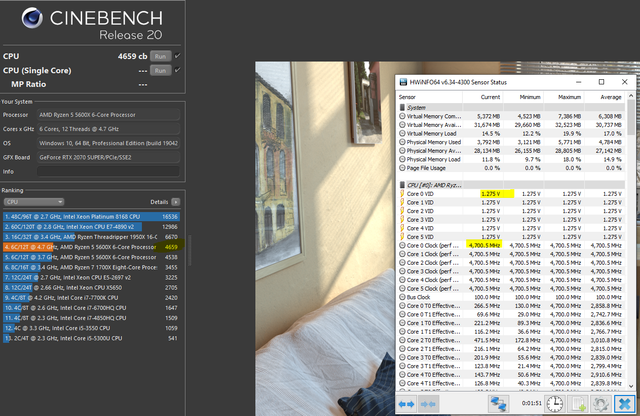Click the ranking Details arrow button
This screenshot has width=640, height=416.
[176, 202]
